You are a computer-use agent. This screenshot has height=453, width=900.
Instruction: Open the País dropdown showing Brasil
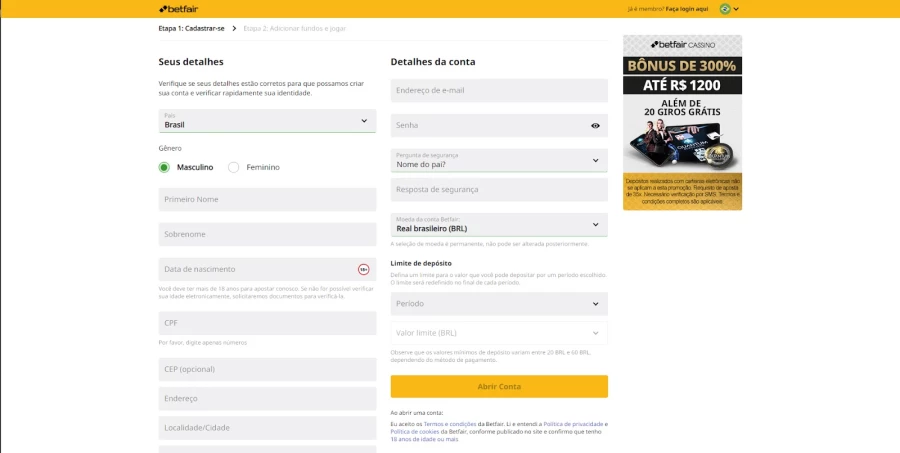[267, 121]
